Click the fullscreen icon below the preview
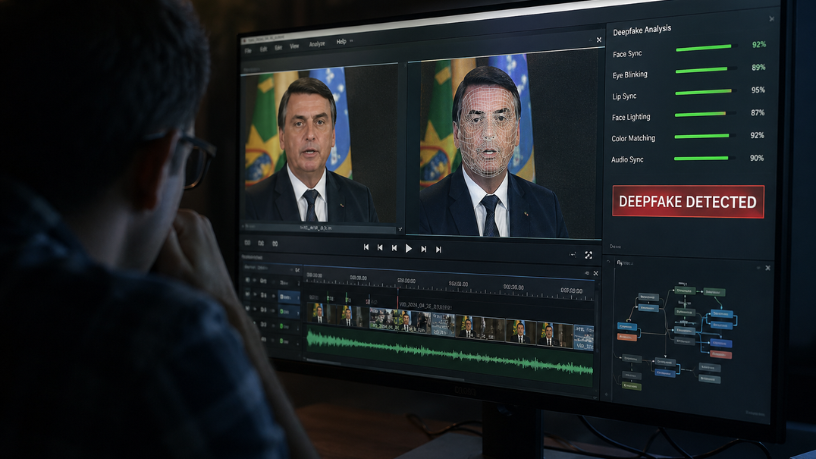Image resolution: width=816 pixels, height=459 pixels. click(588, 255)
